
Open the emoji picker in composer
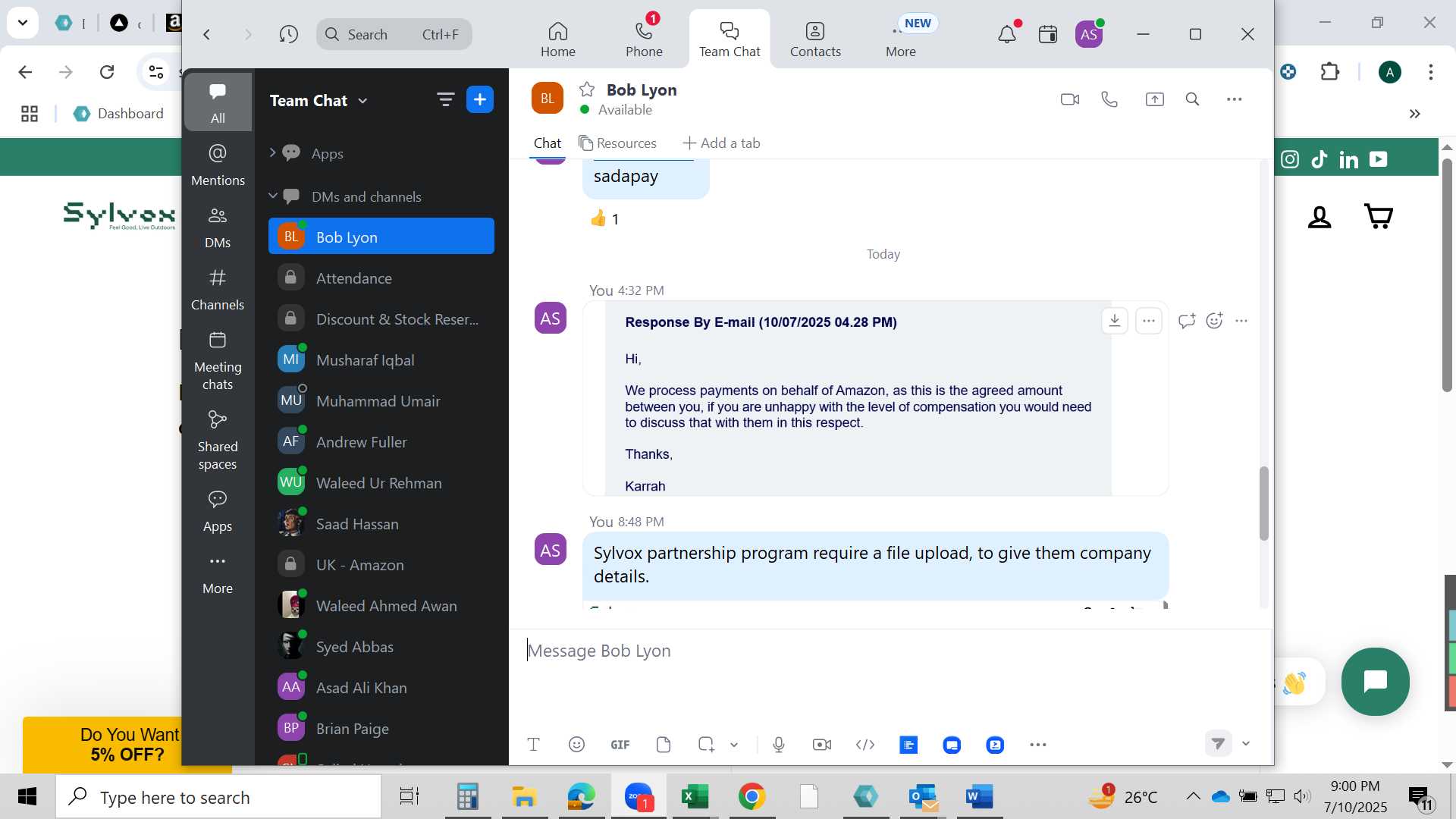pos(576,745)
